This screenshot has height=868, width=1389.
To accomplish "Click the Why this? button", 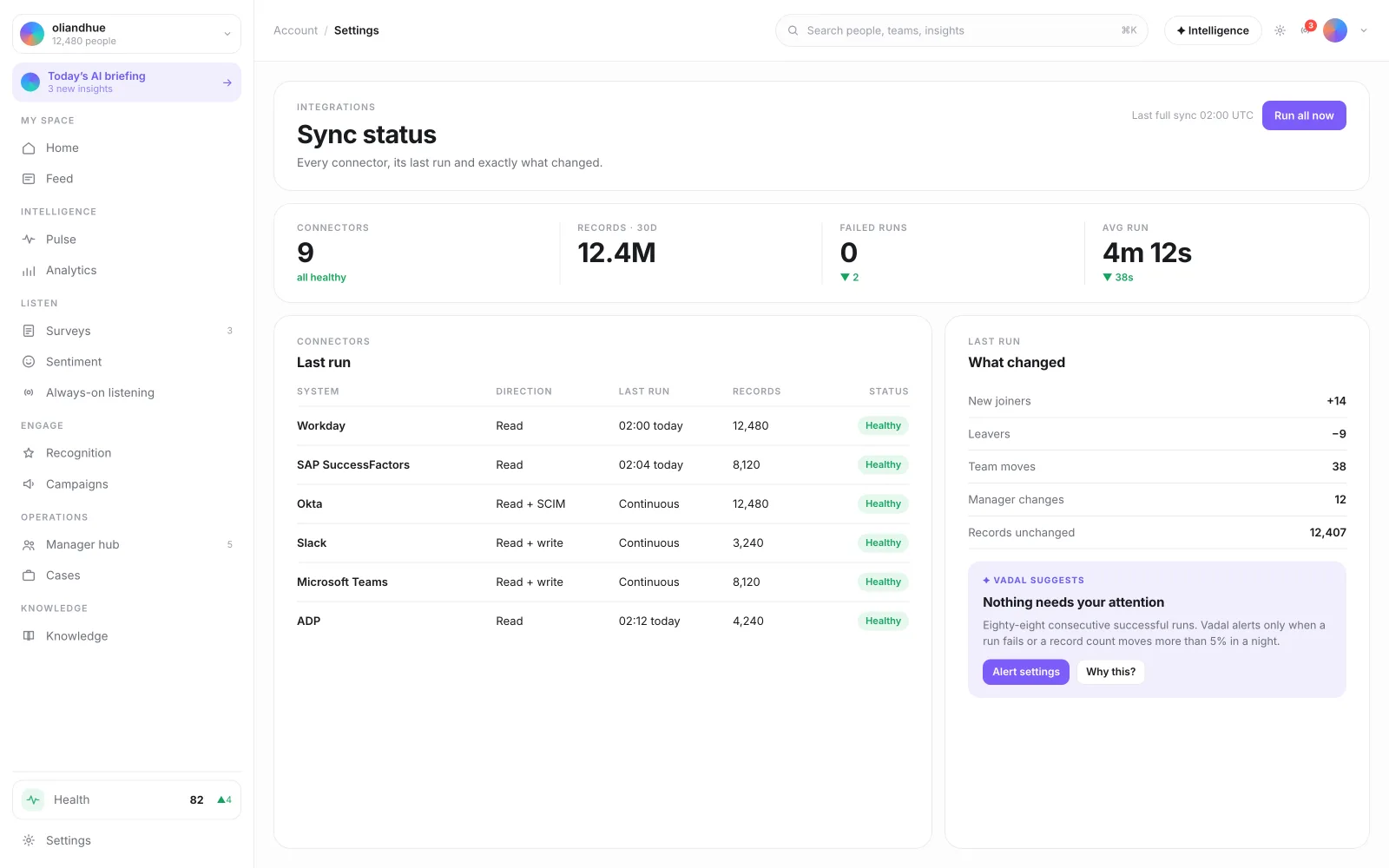I will pos(1110,672).
